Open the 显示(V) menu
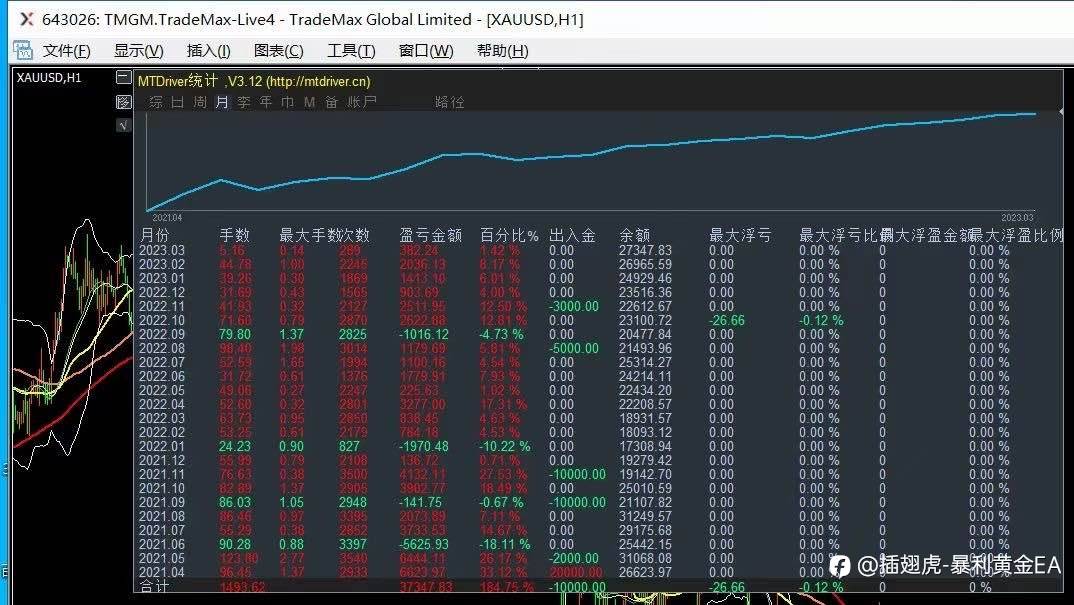The width and height of the screenshot is (1074, 605). [x=138, y=51]
